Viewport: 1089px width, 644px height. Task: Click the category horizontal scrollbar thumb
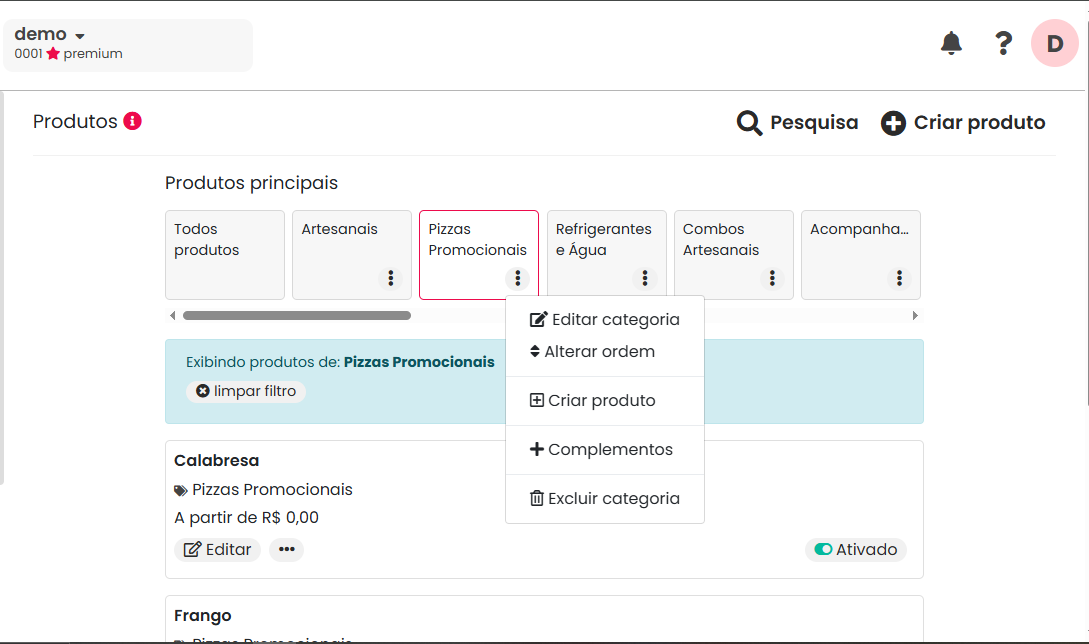click(x=296, y=315)
